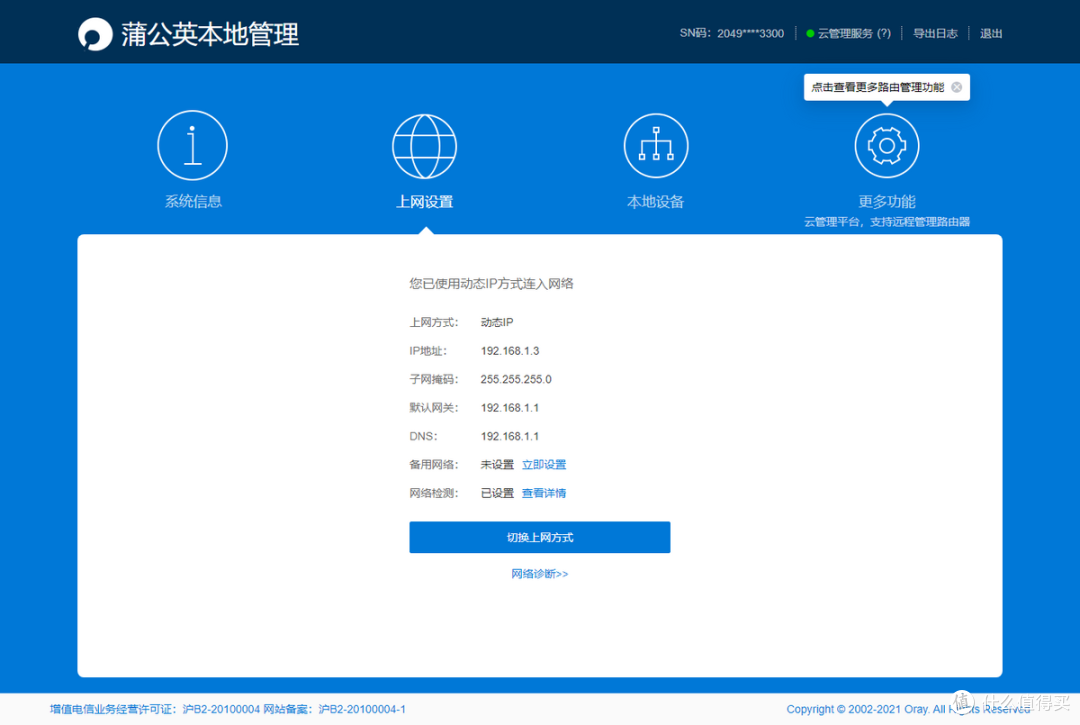Click the 您已使用动态IP方式连入网络 heading
1080x725 pixels.
[491, 284]
